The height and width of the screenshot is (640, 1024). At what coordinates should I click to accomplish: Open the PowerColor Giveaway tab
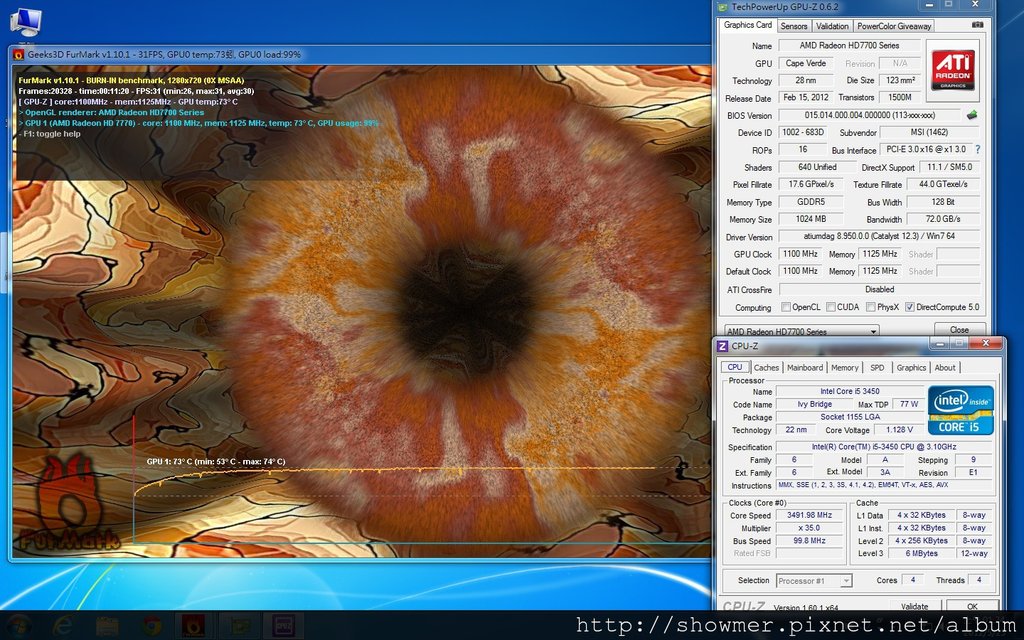893,26
